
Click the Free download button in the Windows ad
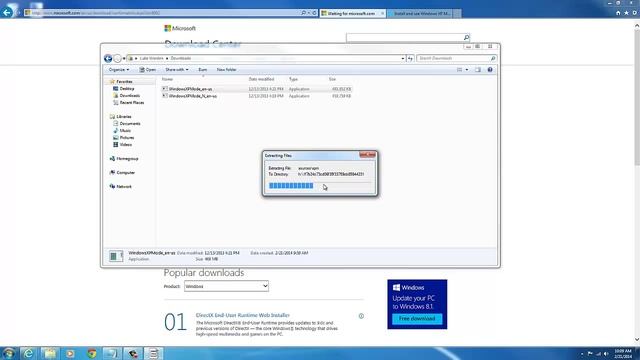[x=417, y=319]
